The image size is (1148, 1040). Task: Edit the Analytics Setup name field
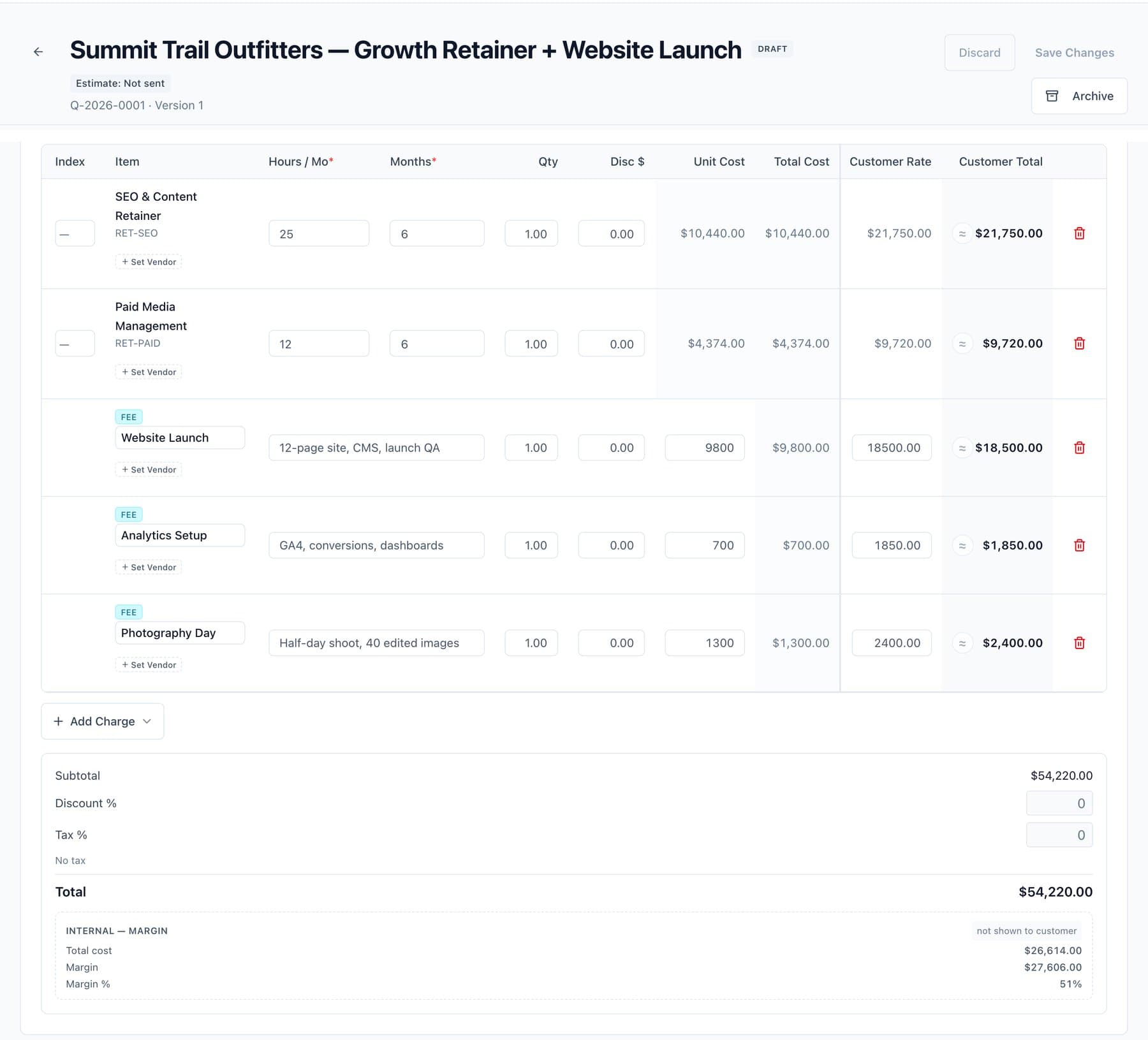coord(180,535)
